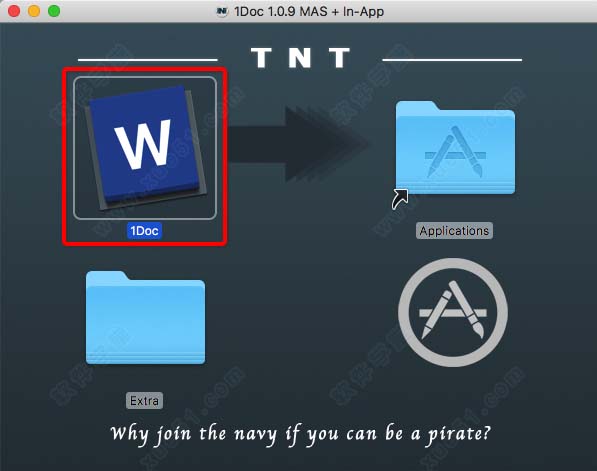Maximize the window with green button
This screenshot has height=471, width=597.
54,11
